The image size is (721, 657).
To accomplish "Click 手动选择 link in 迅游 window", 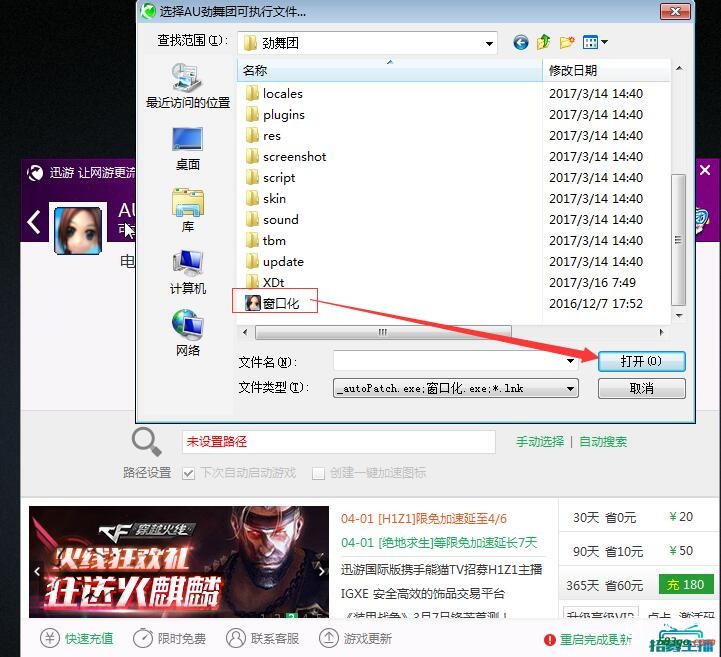I will [x=540, y=442].
